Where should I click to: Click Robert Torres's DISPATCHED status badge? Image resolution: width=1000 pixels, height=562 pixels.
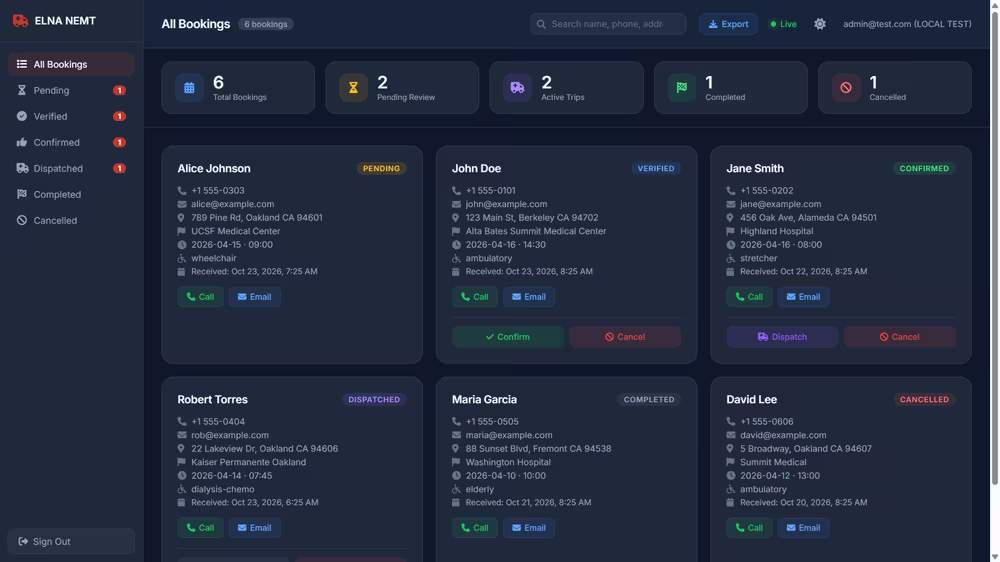pyautogui.click(x=374, y=399)
